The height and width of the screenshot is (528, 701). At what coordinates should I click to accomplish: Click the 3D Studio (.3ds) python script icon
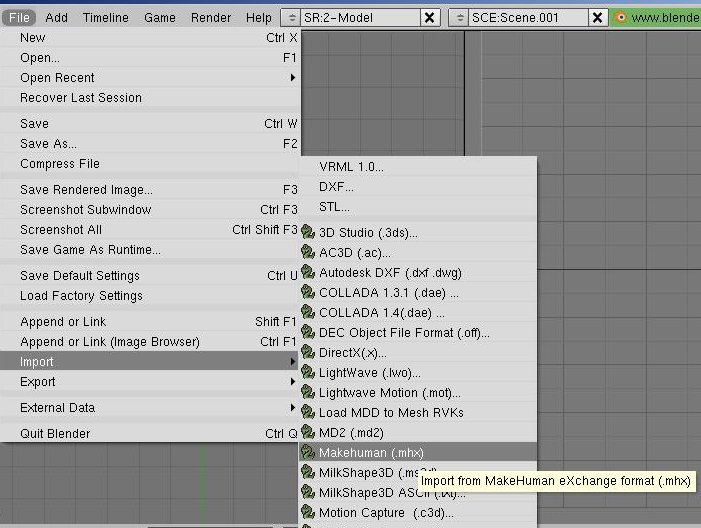point(308,232)
